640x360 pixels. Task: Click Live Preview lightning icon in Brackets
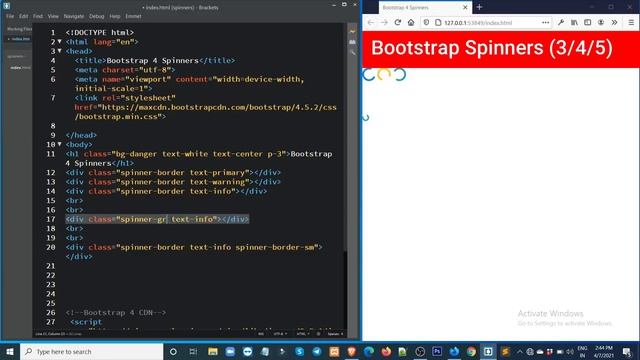point(352,32)
